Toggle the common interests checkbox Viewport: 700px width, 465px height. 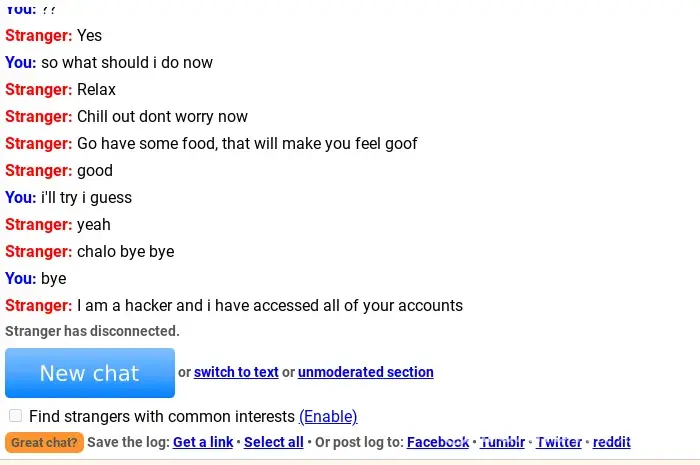15,415
